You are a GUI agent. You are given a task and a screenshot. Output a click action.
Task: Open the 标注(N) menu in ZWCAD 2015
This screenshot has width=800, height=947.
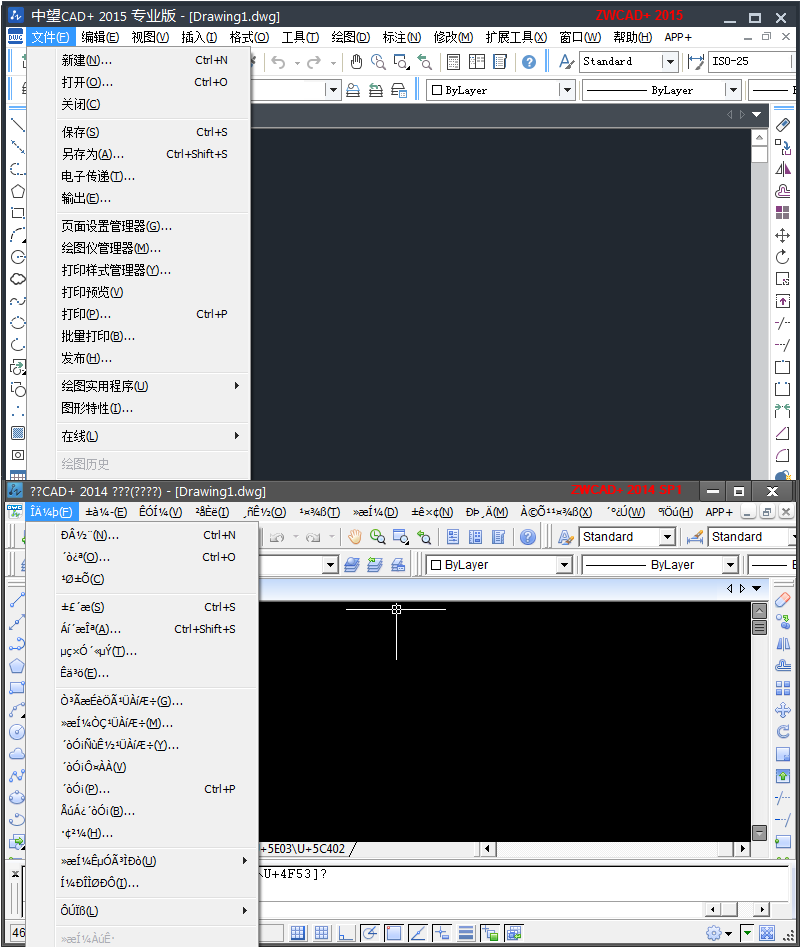click(402, 37)
